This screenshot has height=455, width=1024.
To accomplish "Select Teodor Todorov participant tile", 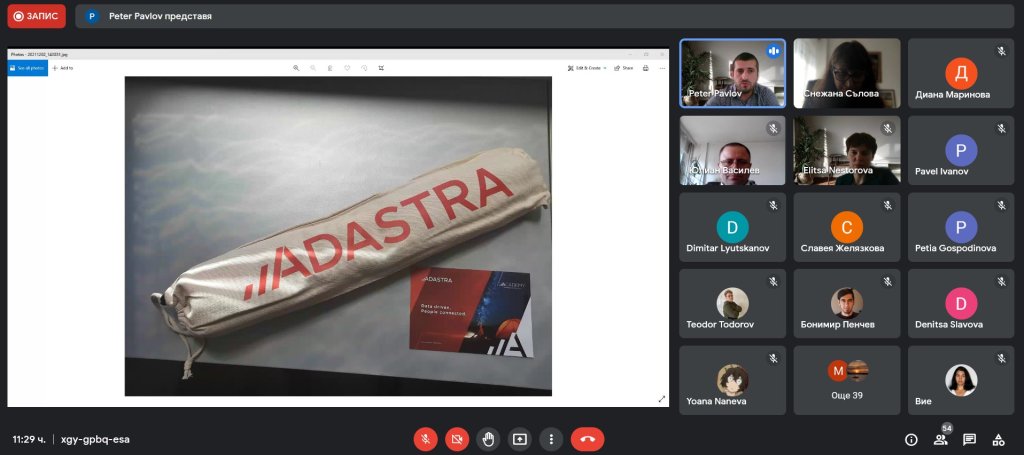I will [732, 304].
